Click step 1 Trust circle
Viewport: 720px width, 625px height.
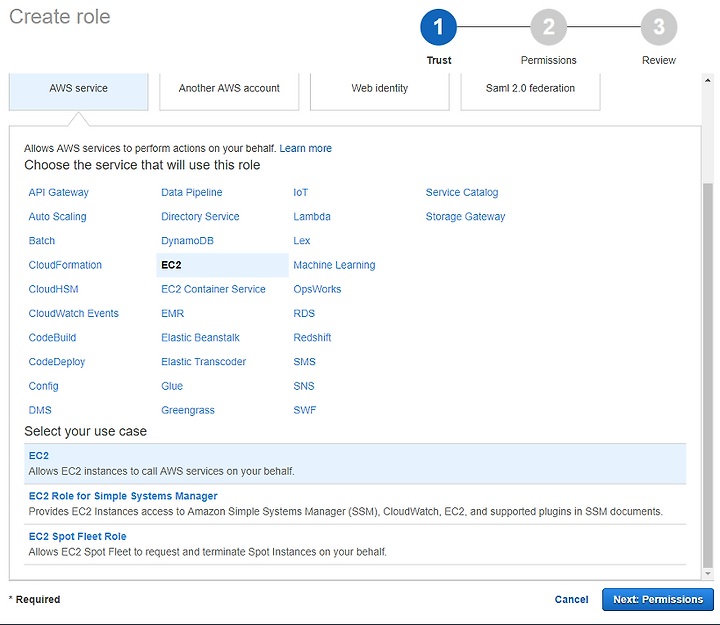[x=439, y=27]
